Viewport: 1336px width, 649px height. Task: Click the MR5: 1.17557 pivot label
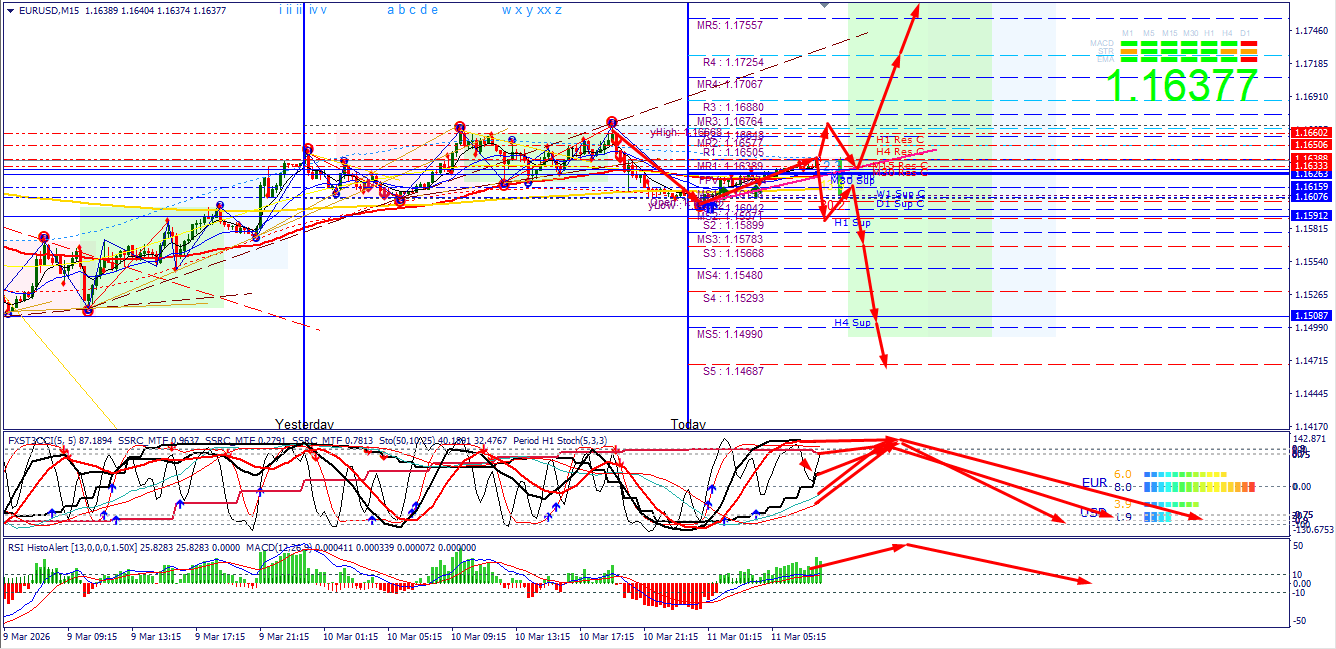coord(730,25)
